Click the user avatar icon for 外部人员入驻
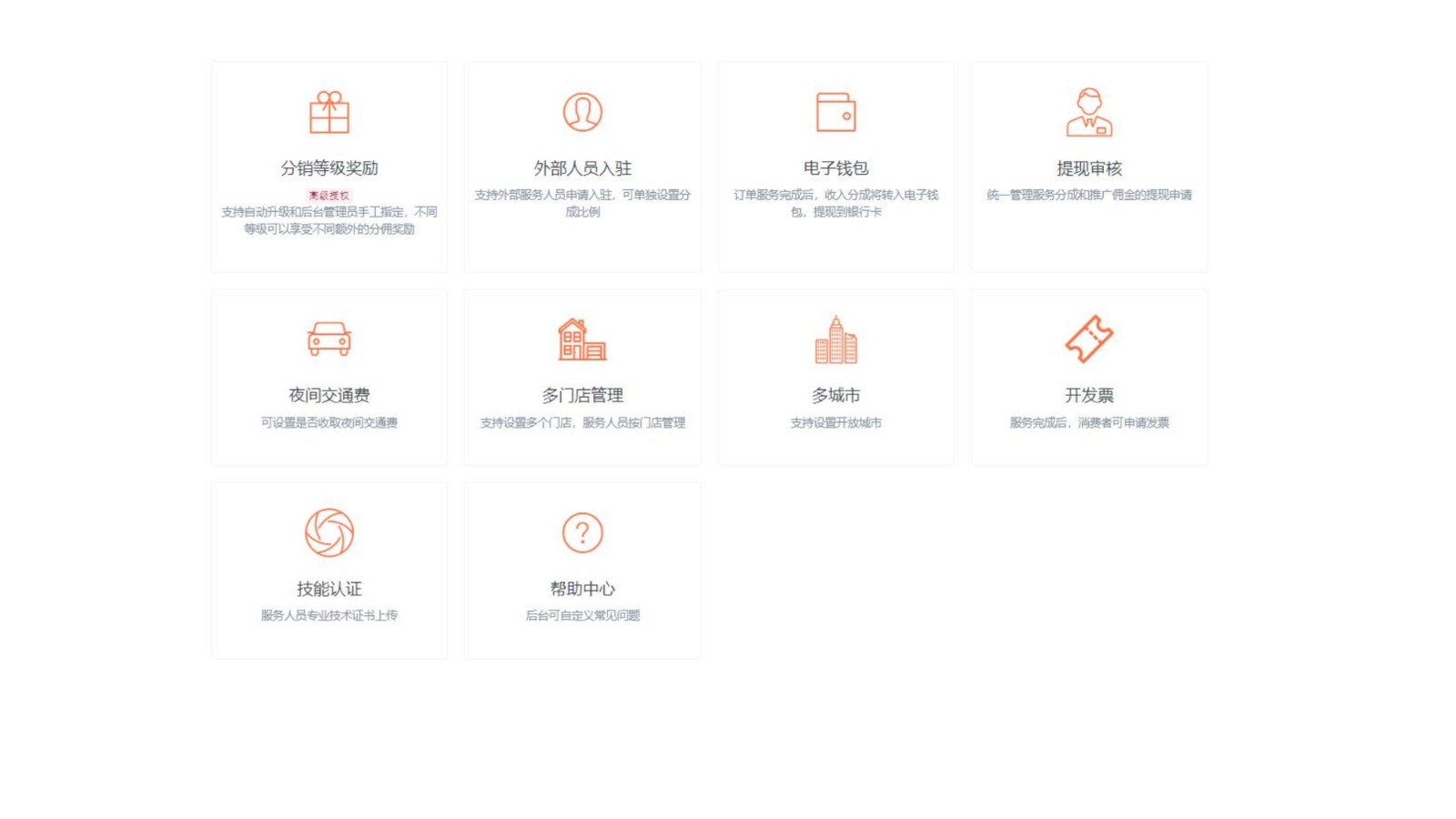The image size is (1456, 819). [x=582, y=112]
